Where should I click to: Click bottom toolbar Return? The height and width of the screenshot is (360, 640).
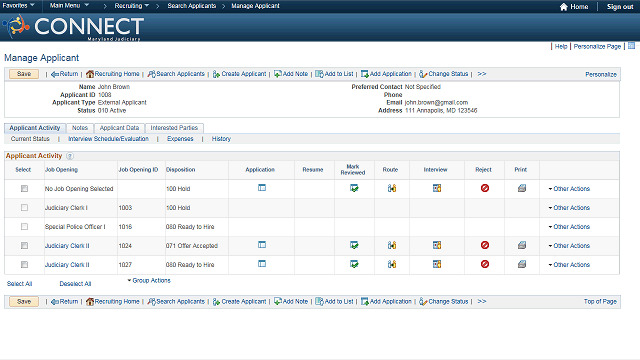pos(64,302)
